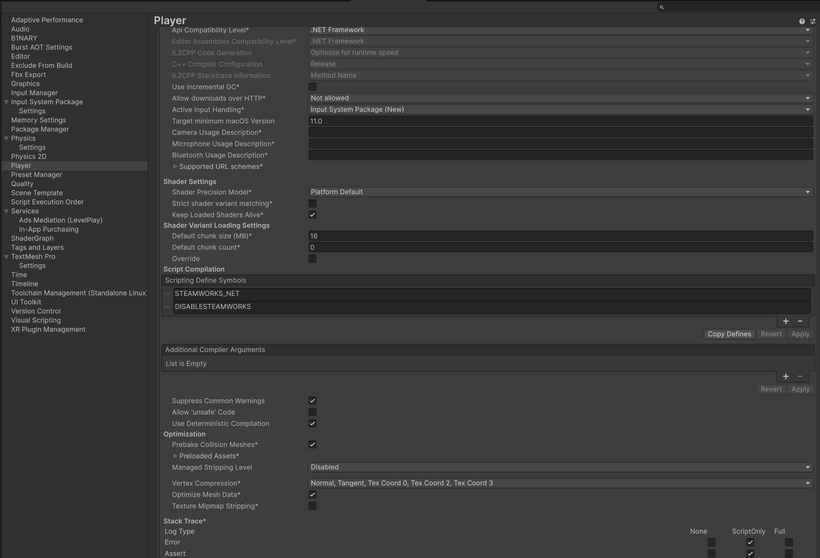Click drag handle beside DISABLESTEAMWORKS entry
This screenshot has width=820, height=558.
click(x=168, y=307)
